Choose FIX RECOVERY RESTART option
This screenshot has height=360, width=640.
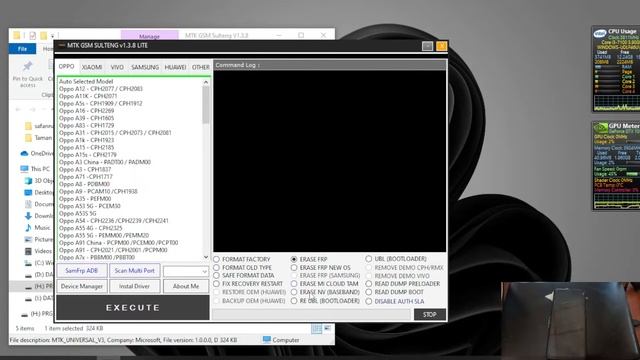248,284
